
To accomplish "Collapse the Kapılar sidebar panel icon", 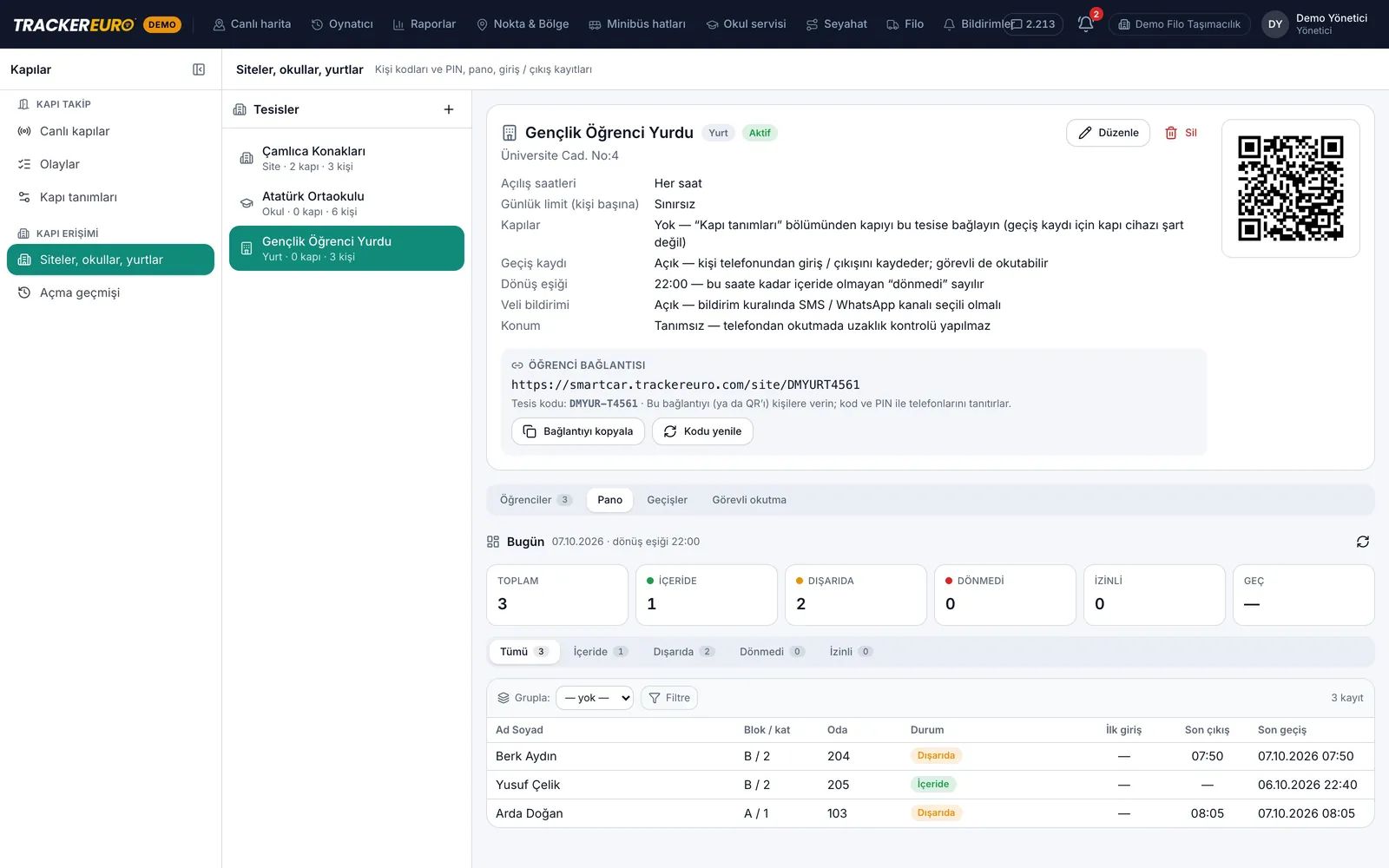I will (199, 69).
